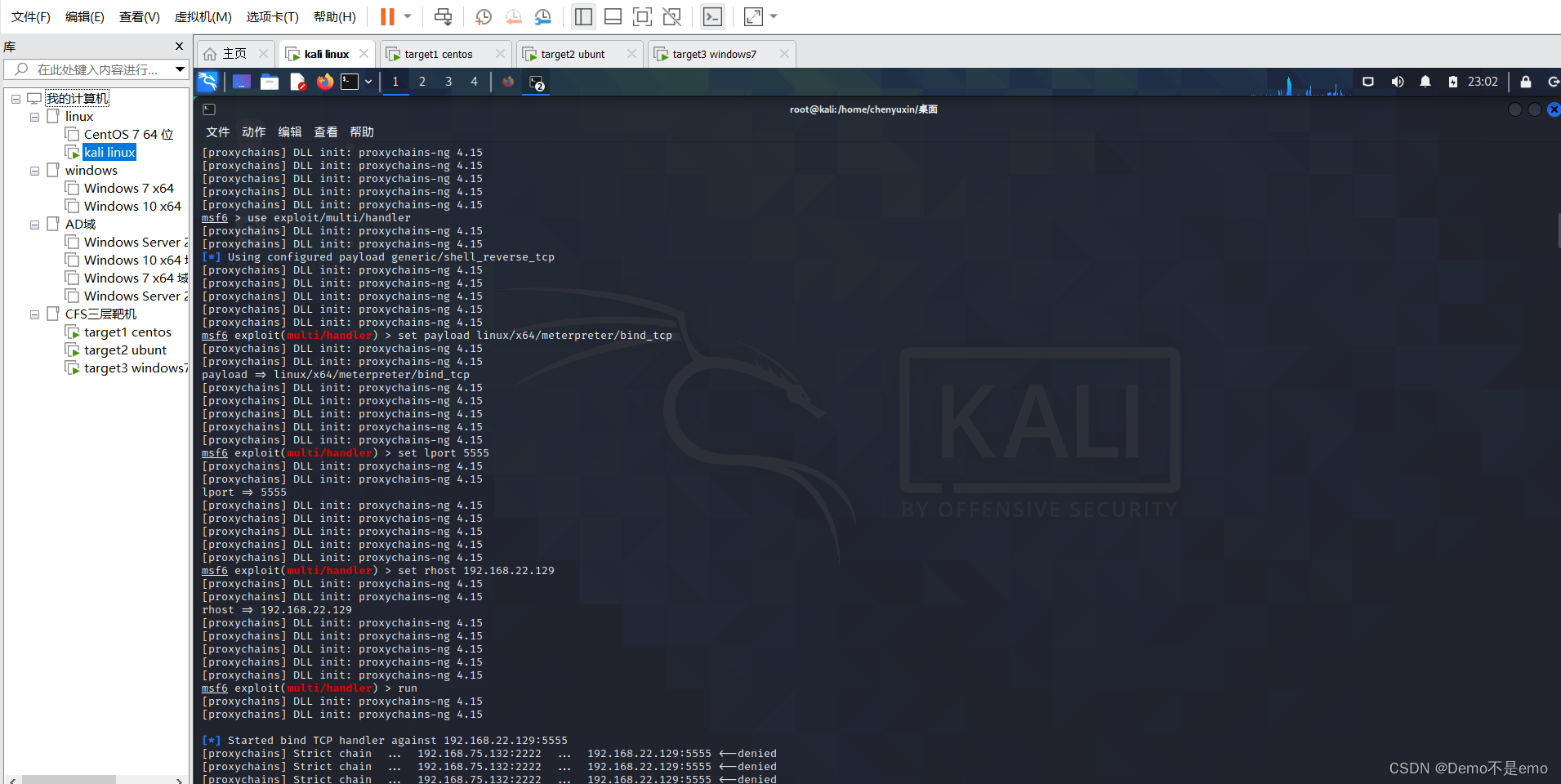Click the stretch guest display icon
1561x784 pixels.
[x=753, y=16]
